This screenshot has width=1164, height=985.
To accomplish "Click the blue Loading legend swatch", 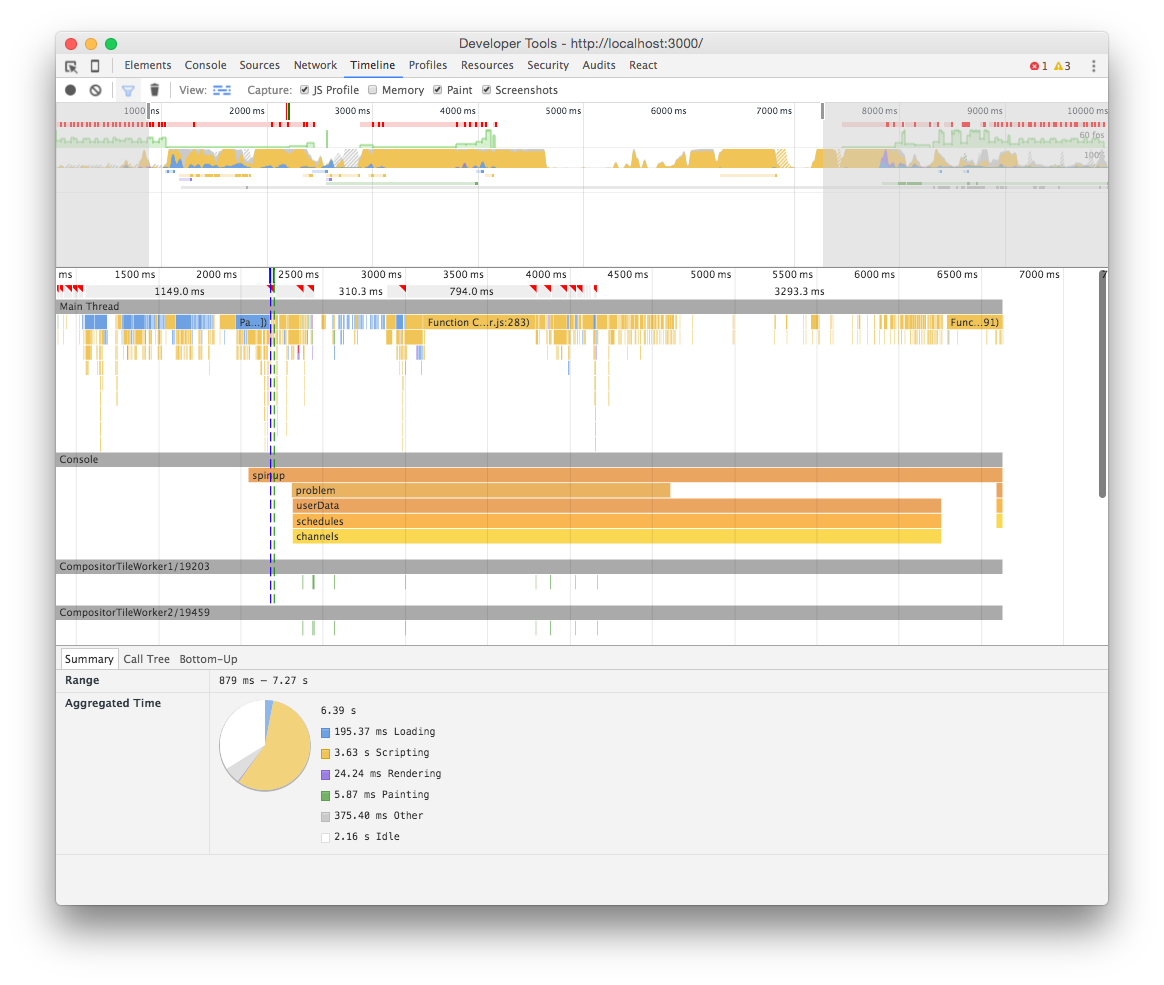I will [x=325, y=733].
